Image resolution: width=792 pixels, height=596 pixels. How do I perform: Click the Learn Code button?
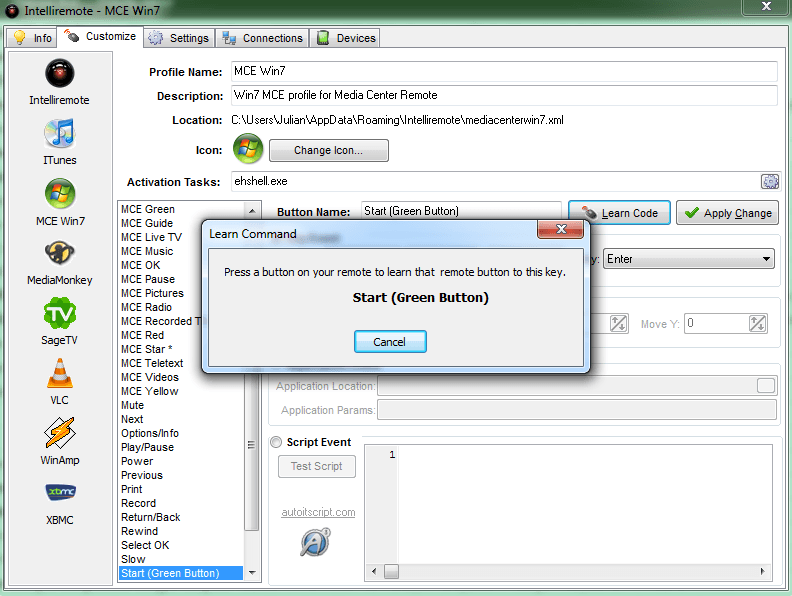(619, 213)
